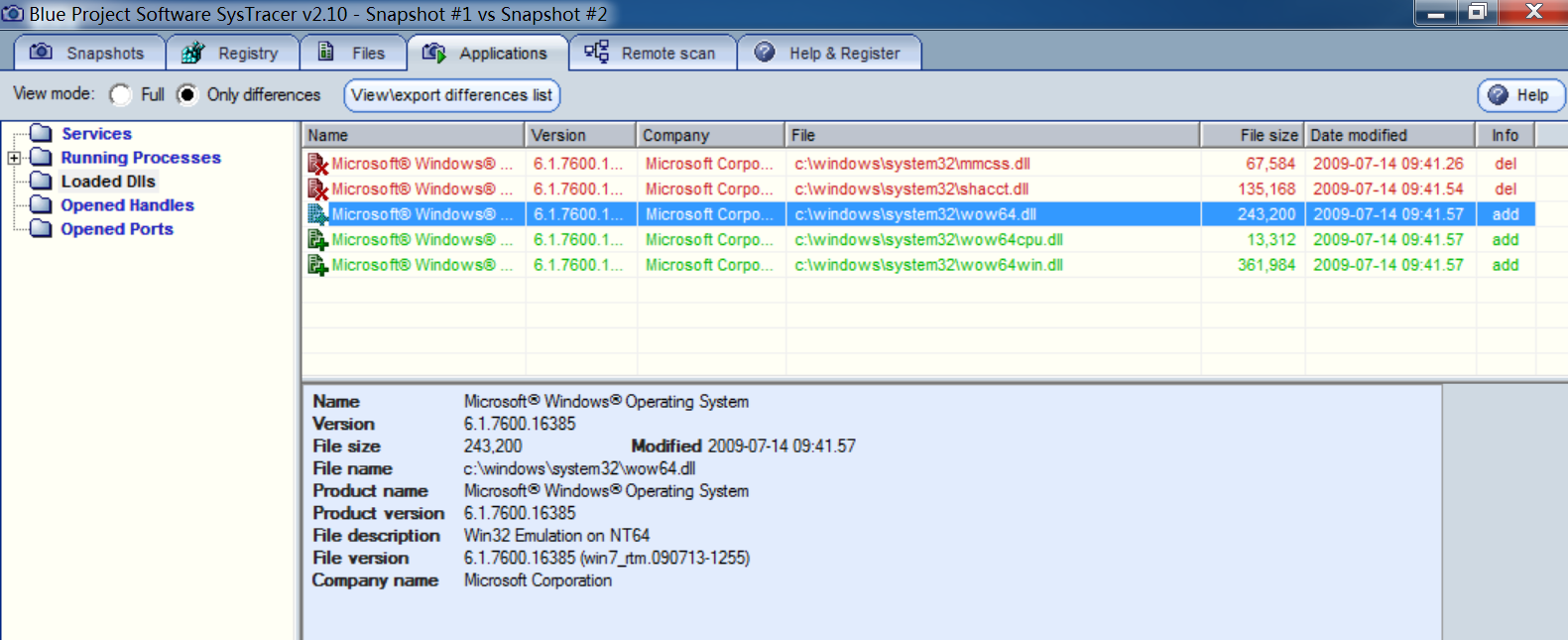Click the del info cell for mmcss.dll
Viewport: 1568px width, 640px height.
[1506, 164]
